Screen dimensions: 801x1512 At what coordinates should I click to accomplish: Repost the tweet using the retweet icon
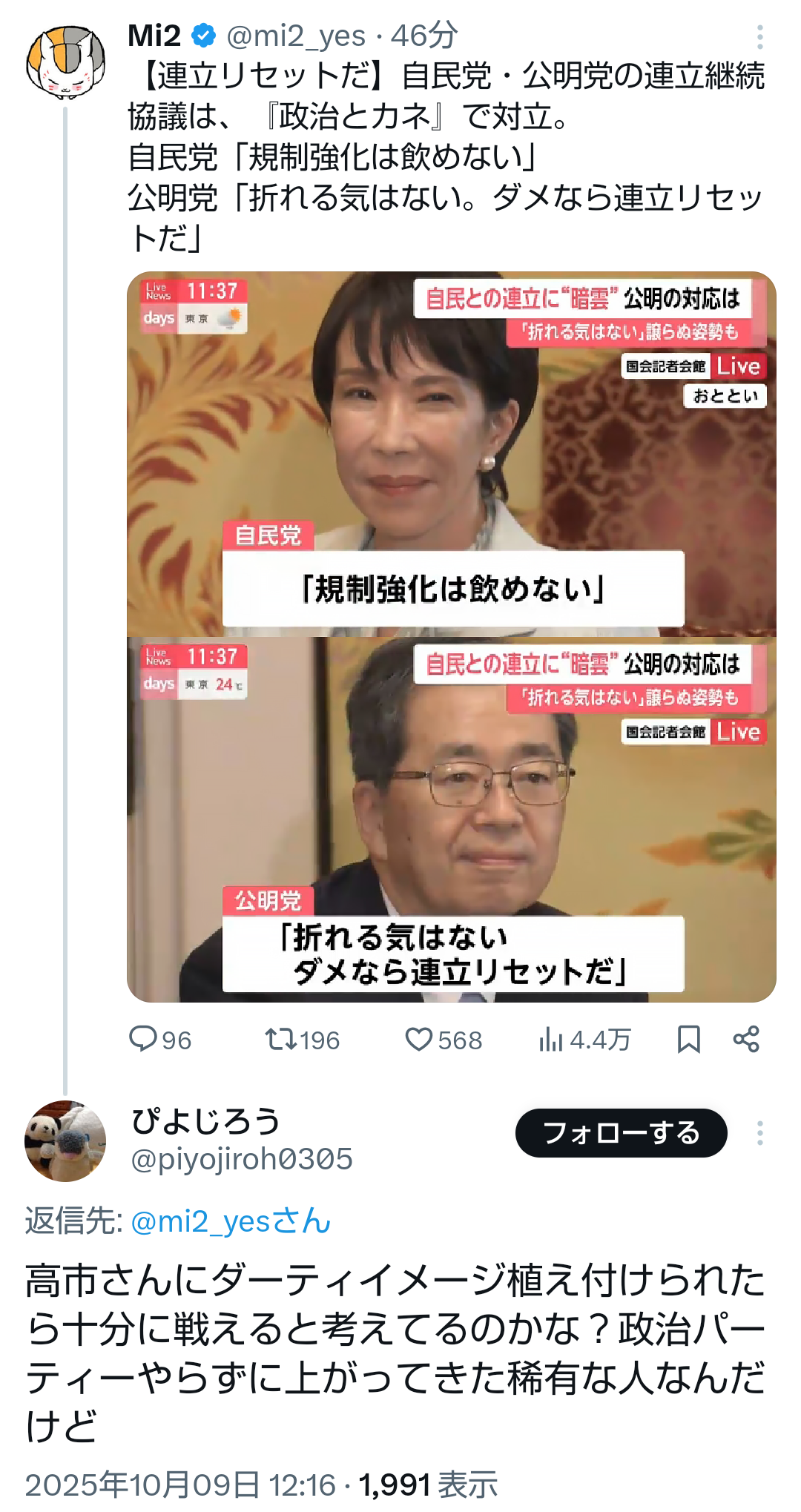click(281, 1039)
